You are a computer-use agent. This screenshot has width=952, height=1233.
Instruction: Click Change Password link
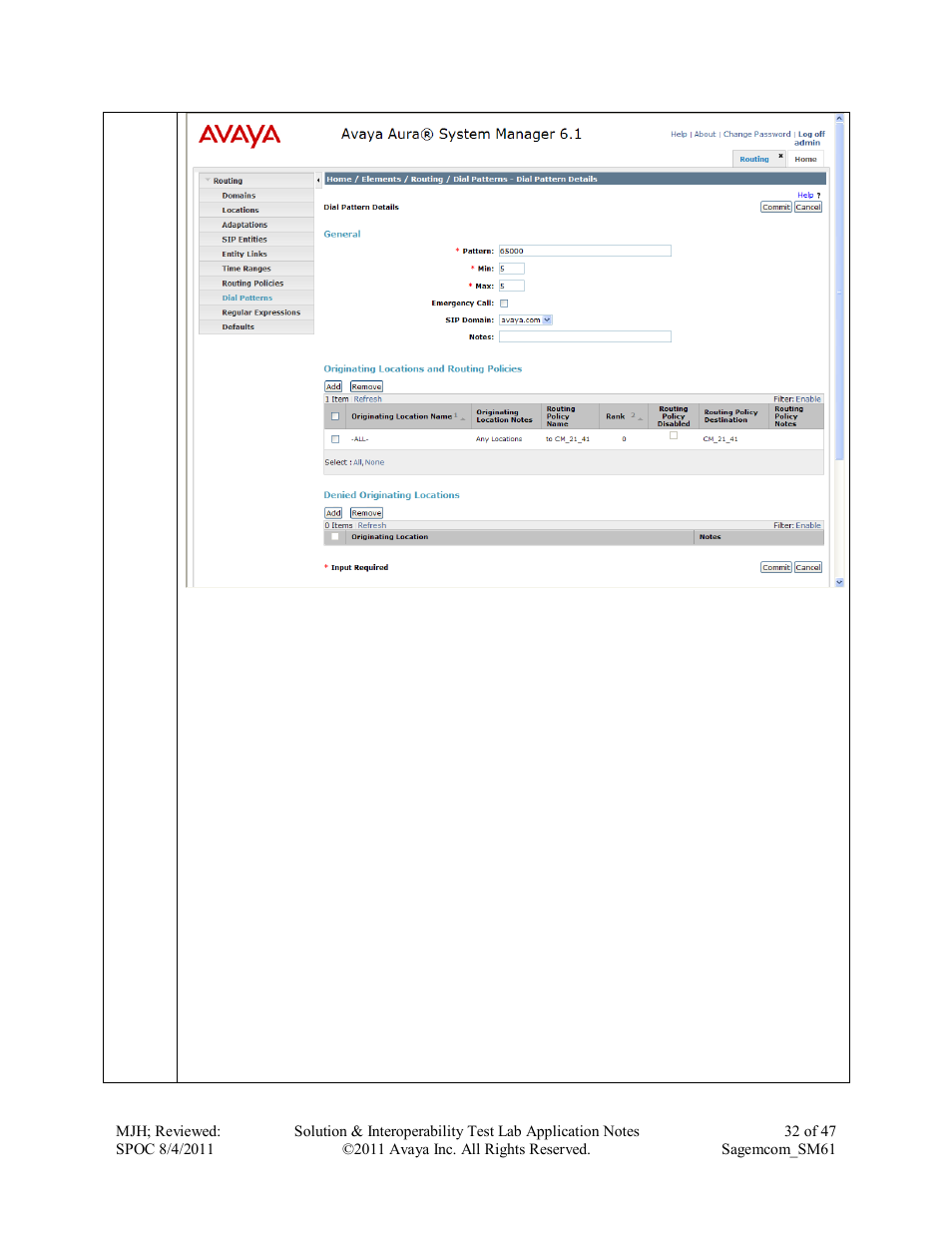756,134
